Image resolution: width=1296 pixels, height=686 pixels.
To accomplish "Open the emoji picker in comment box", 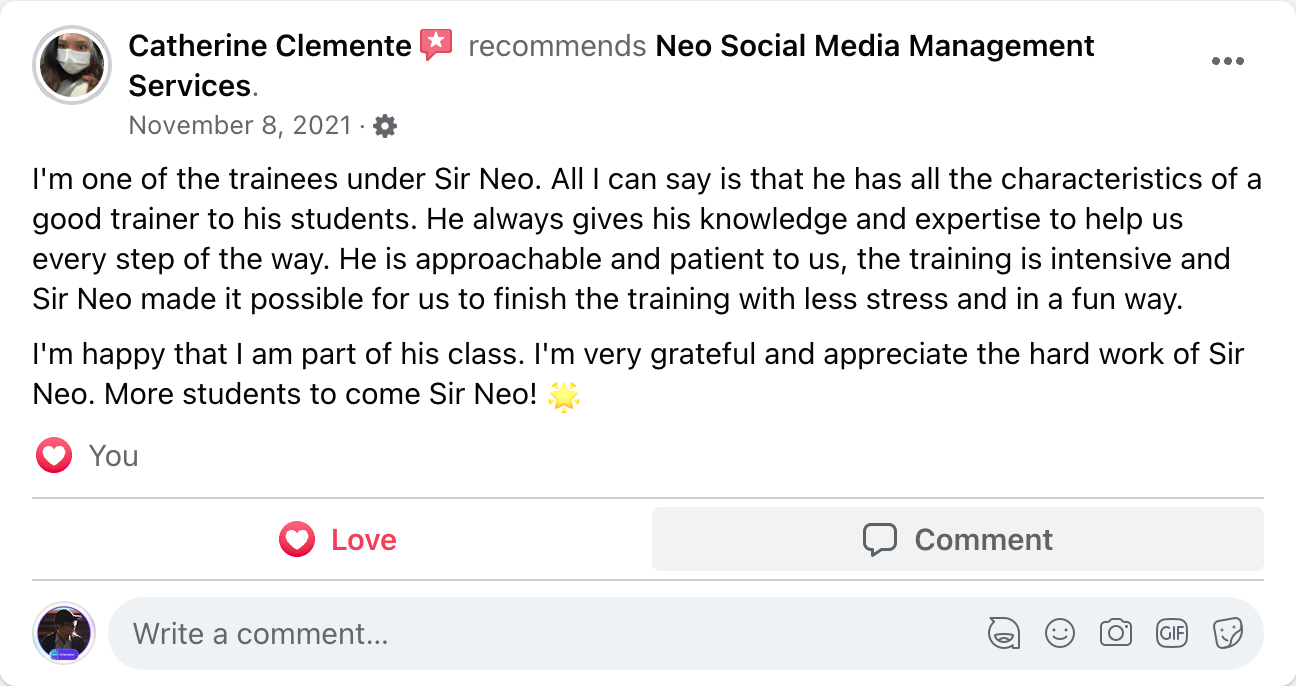I will [1060, 633].
